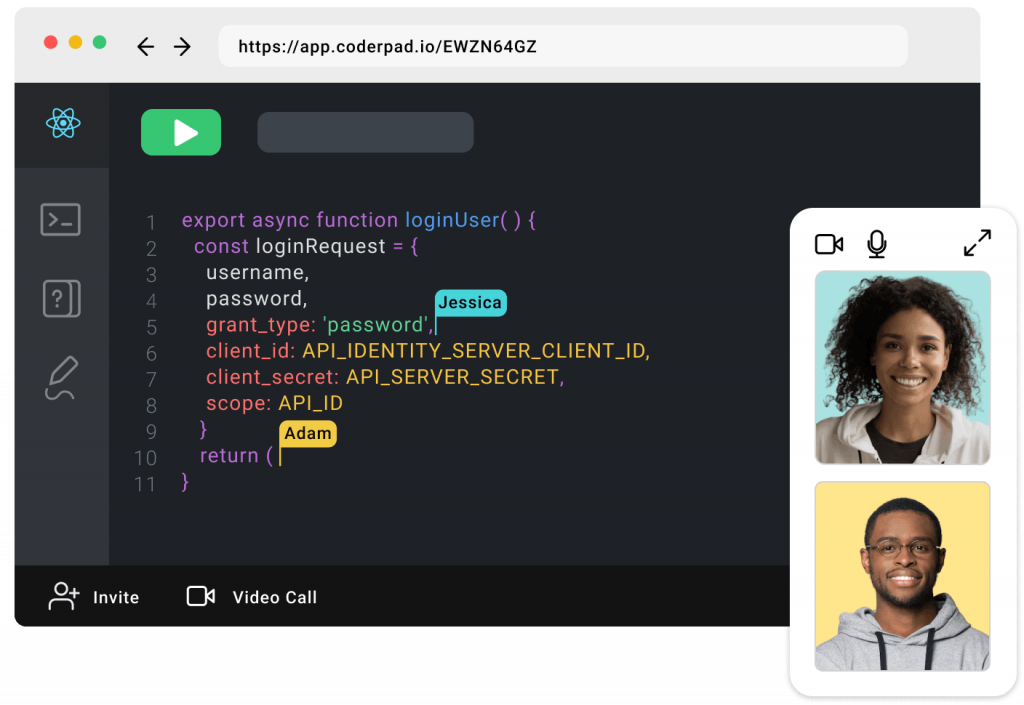
Task: Click the Invite button
Action: (x=94, y=597)
